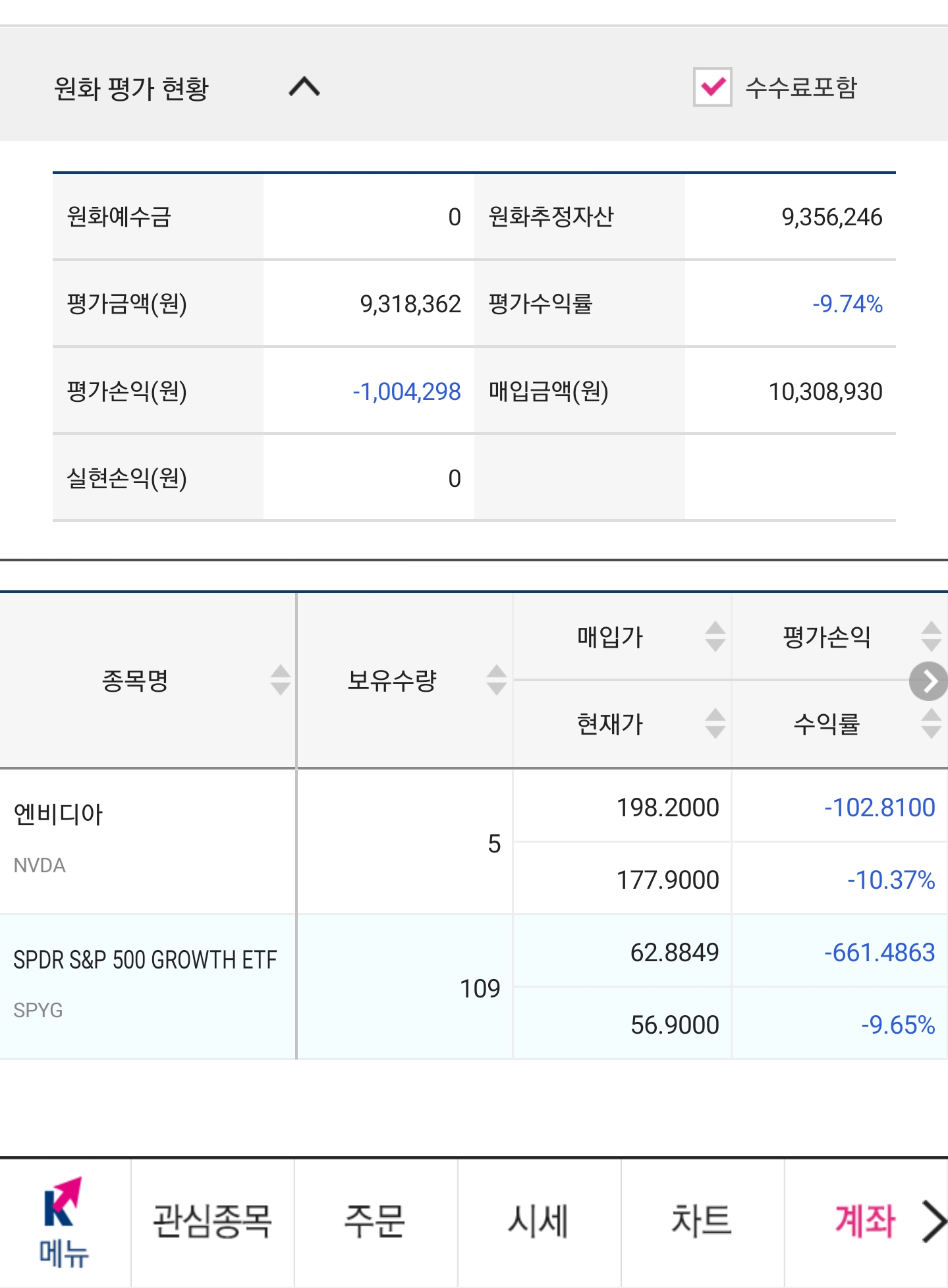This screenshot has width=948, height=1288.
Task: Select the 엔비디아 stock row name
Action: tap(58, 814)
